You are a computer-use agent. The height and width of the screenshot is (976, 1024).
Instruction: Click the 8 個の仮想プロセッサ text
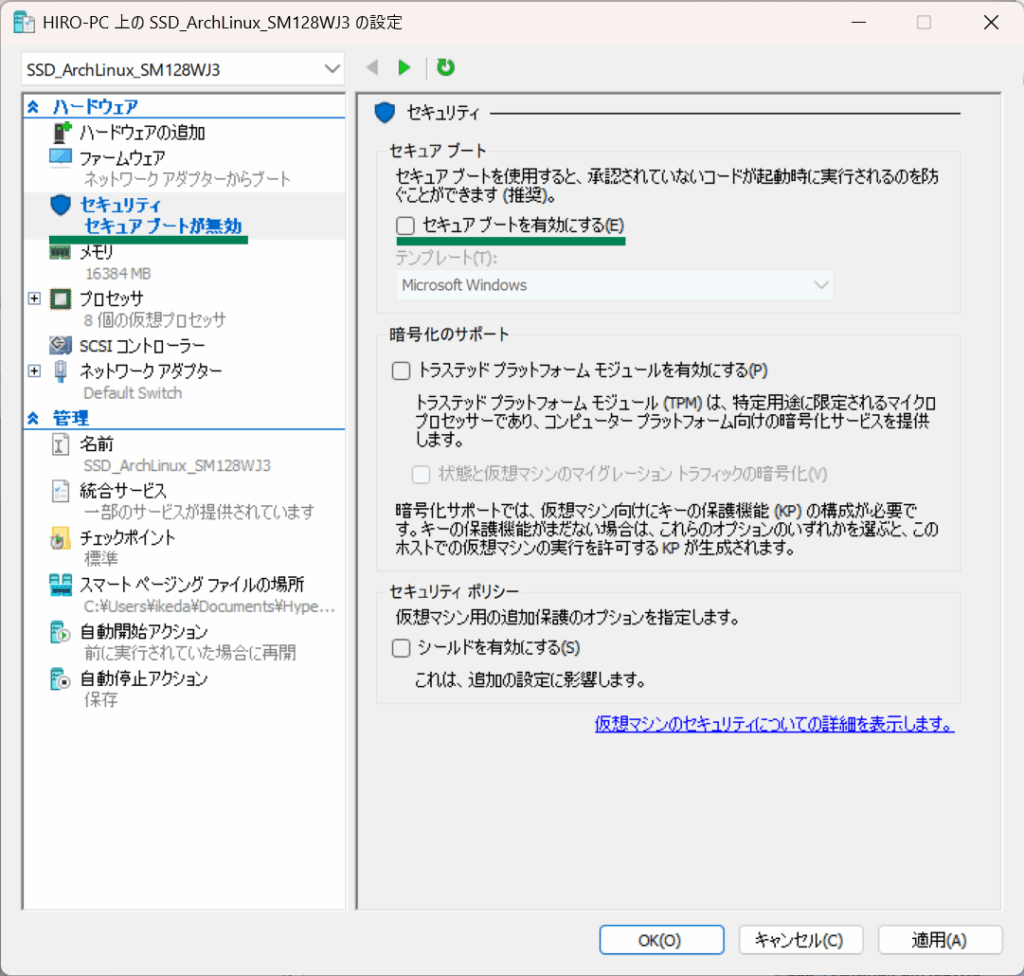click(155, 320)
